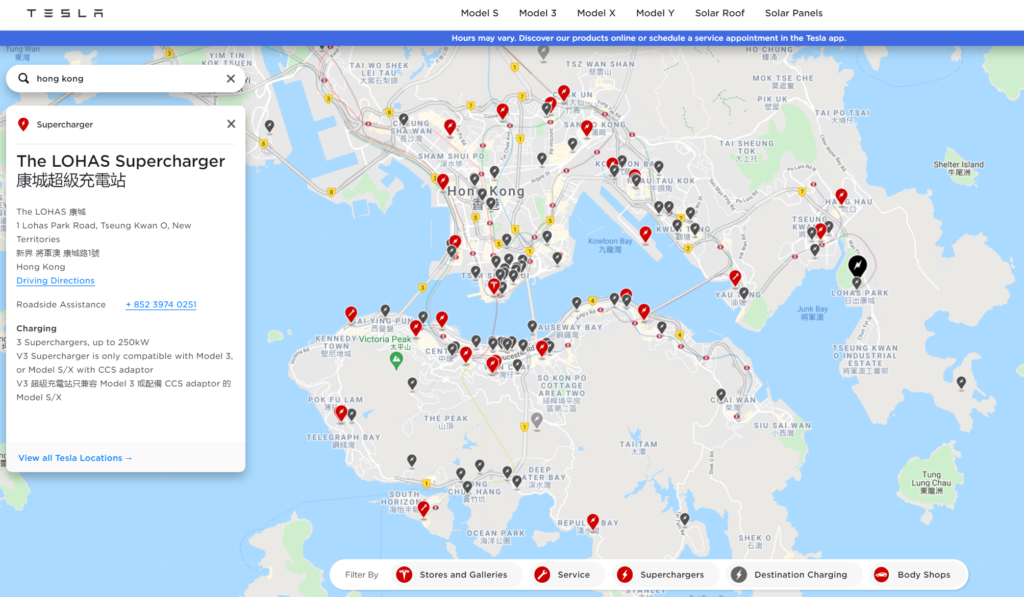Open the Solar Roof menu item
The height and width of the screenshot is (597, 1024).
720,13
